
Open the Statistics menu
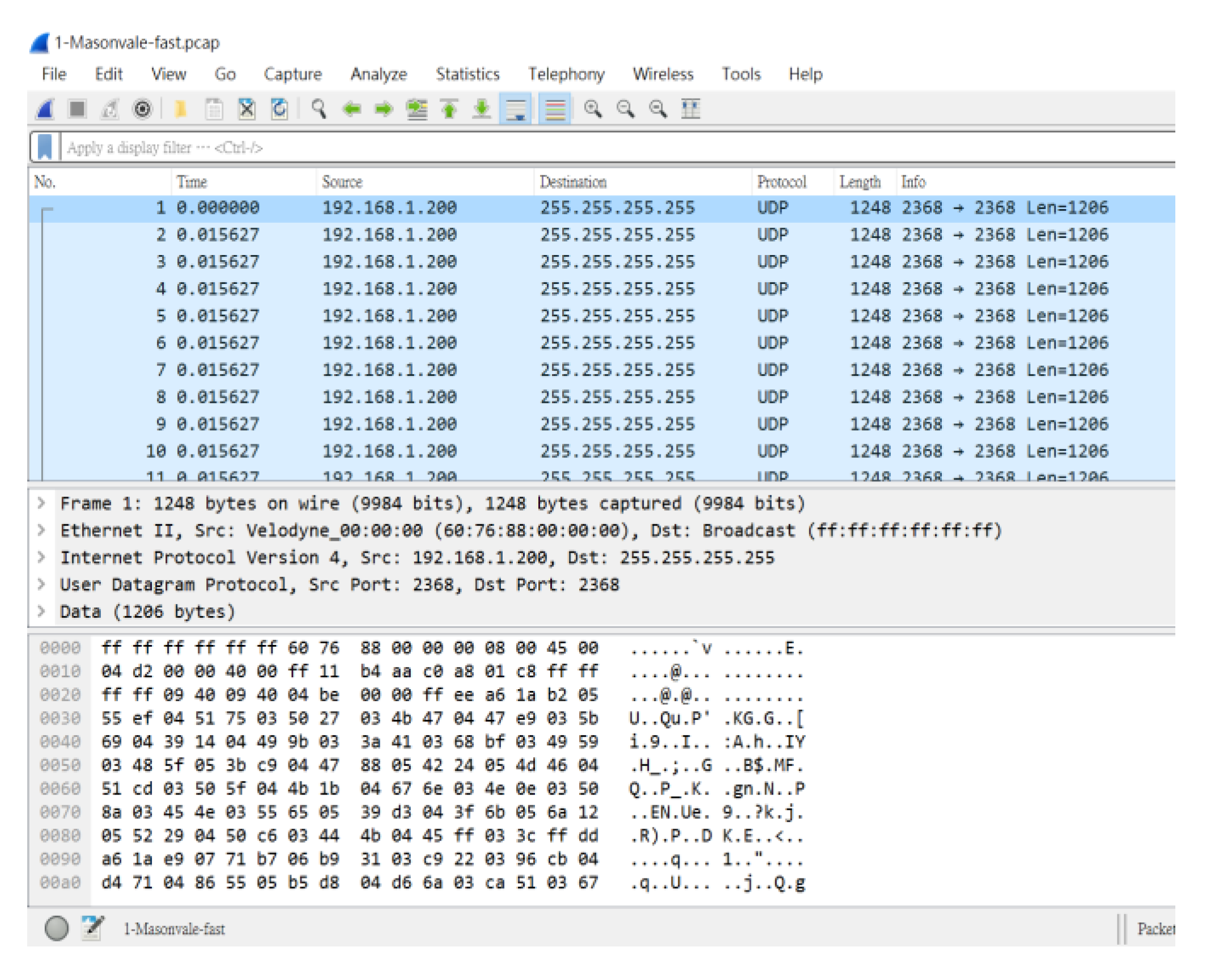coord(467,74)
